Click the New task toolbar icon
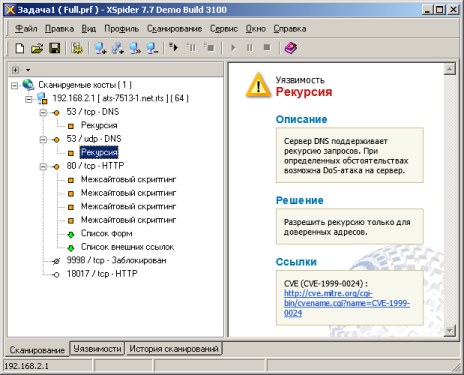 [20, 48]
